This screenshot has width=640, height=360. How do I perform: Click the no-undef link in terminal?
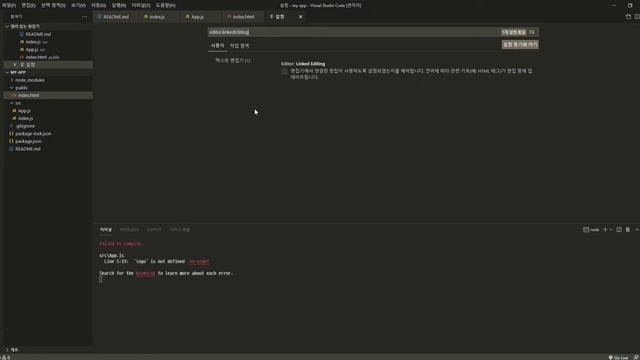[199, 262]
